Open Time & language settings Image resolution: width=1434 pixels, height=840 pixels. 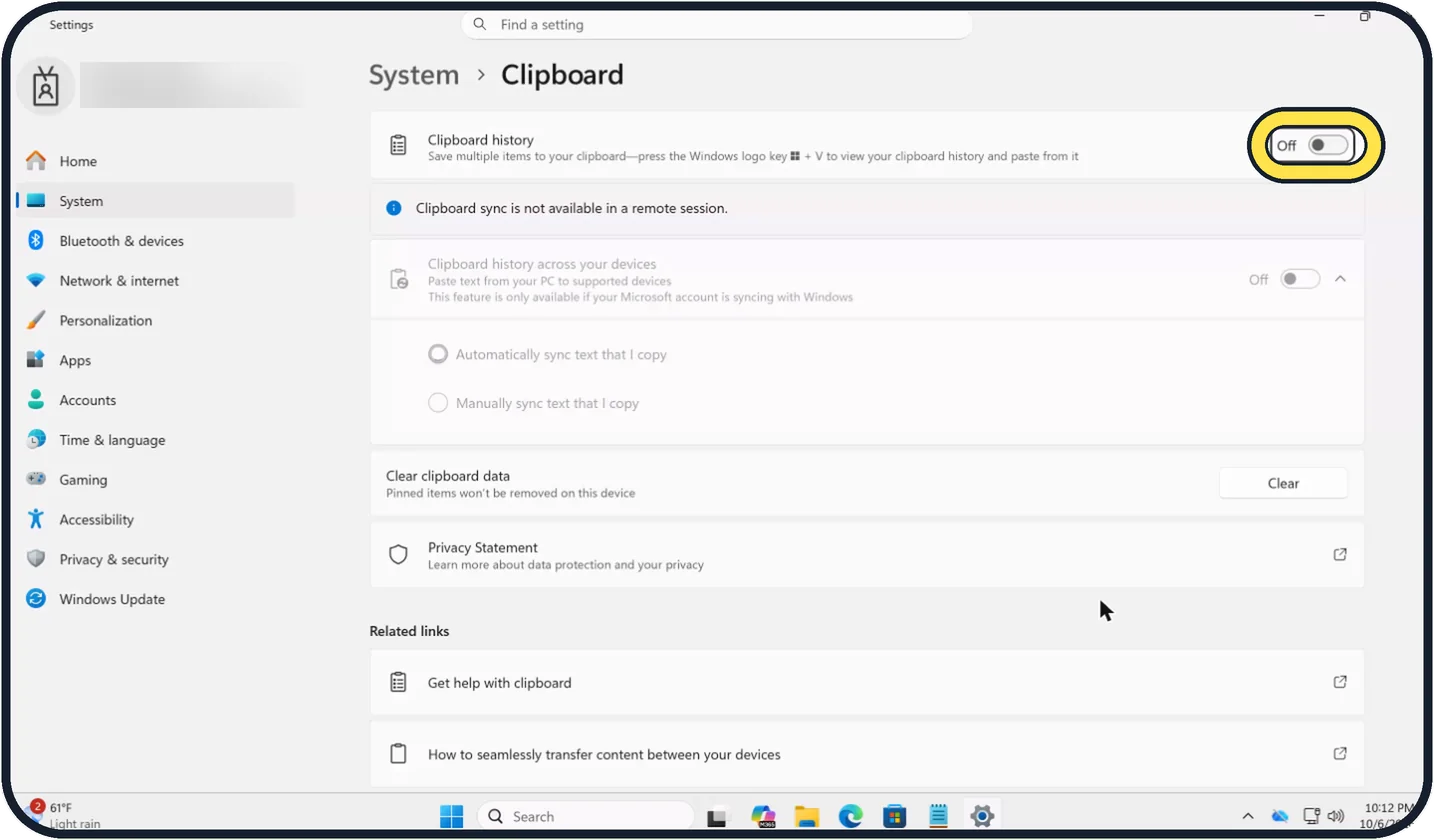[155, 440]
